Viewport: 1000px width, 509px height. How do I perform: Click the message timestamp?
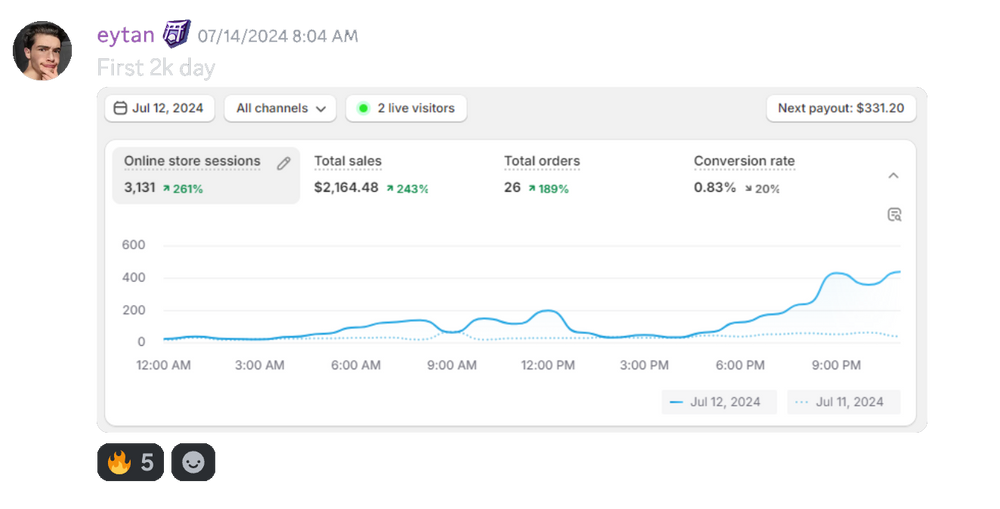(278, 36)
